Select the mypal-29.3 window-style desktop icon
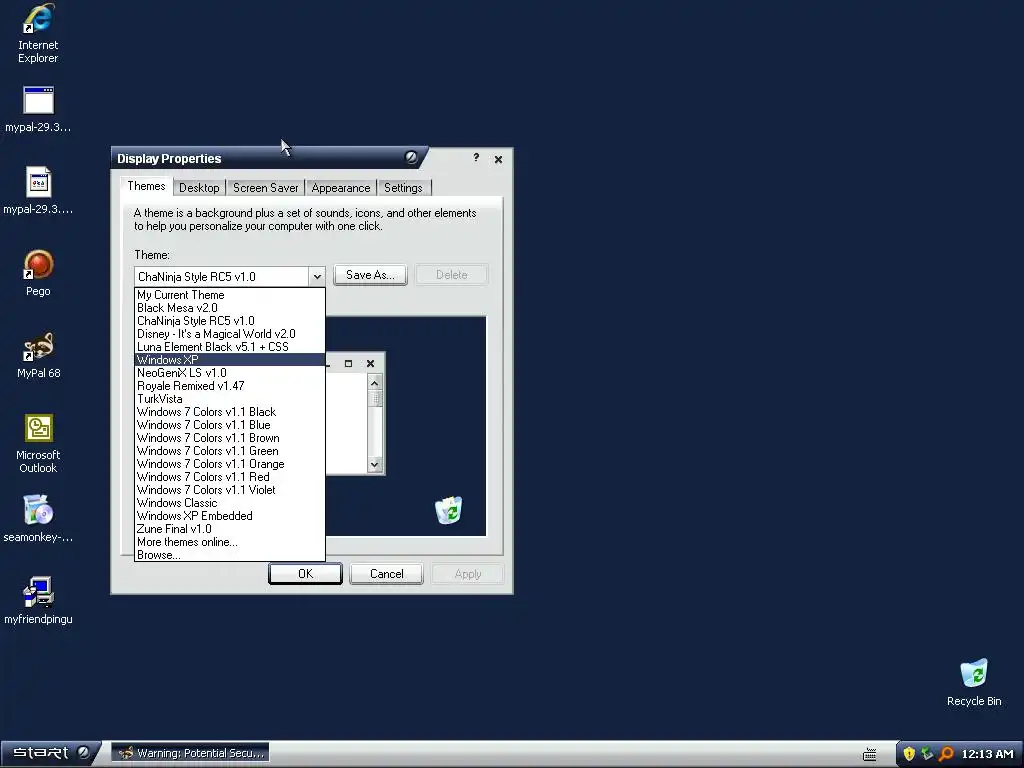1024x768 pixels. click(x=38, y=101)
